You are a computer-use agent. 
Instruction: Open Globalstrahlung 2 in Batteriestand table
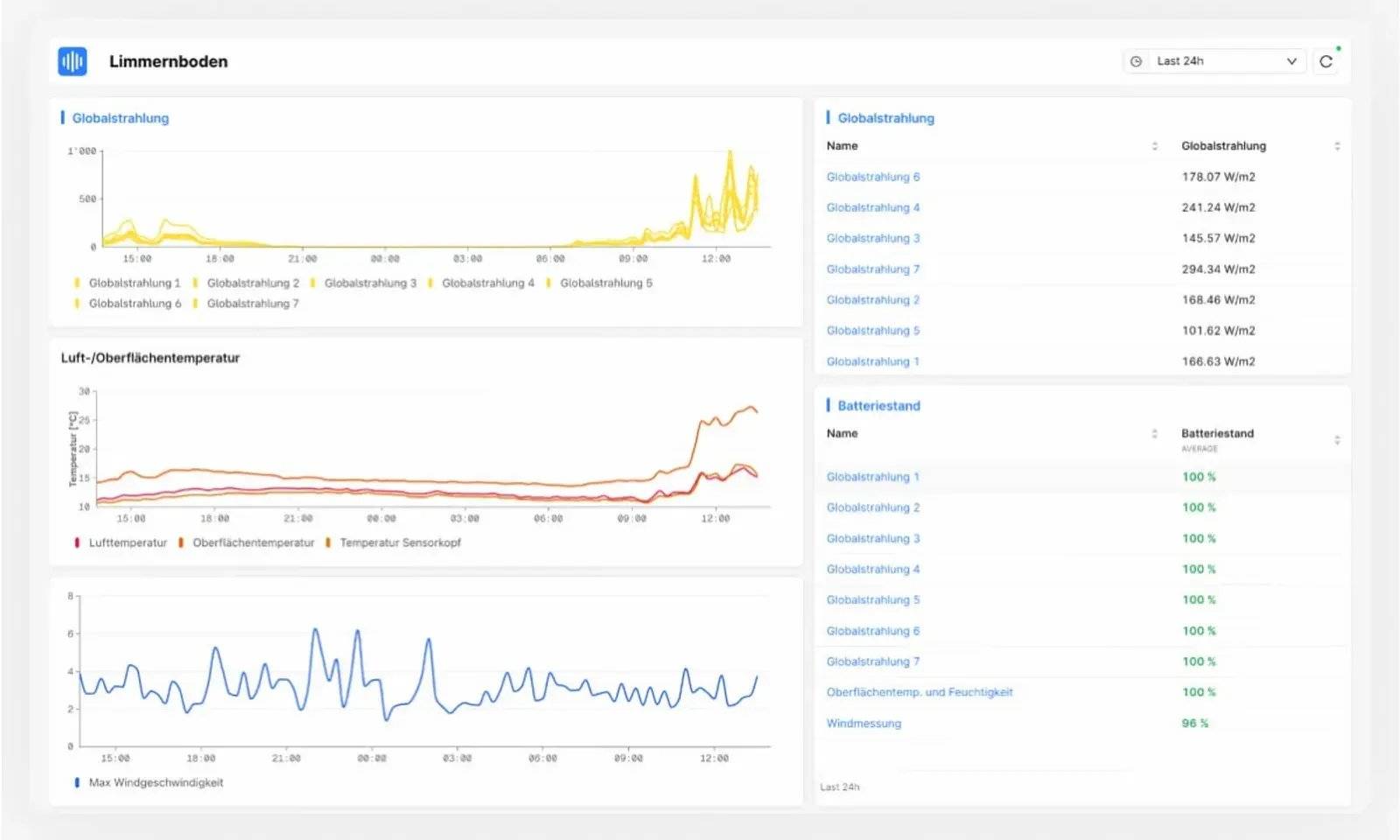[873, 507]
